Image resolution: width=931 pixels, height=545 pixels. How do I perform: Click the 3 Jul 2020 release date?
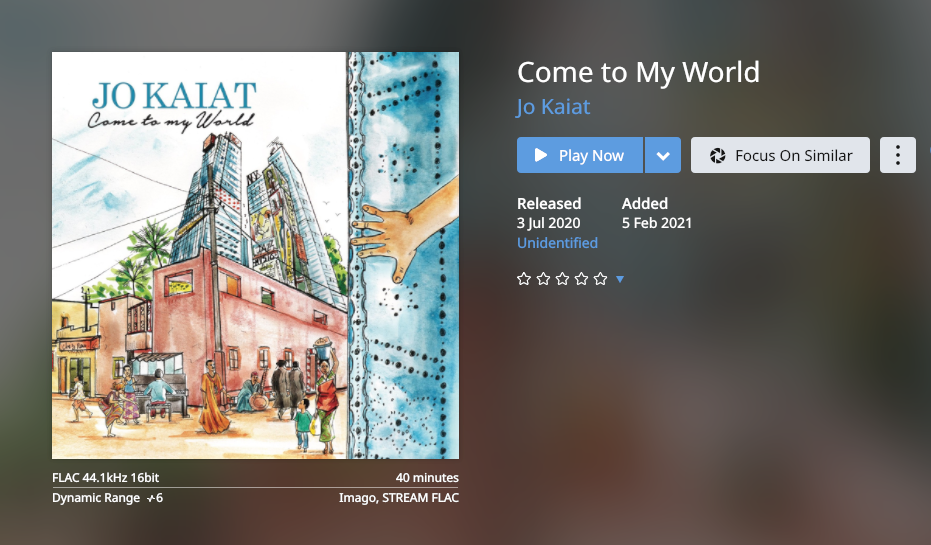pyautogui.click(x=549, y=223)
